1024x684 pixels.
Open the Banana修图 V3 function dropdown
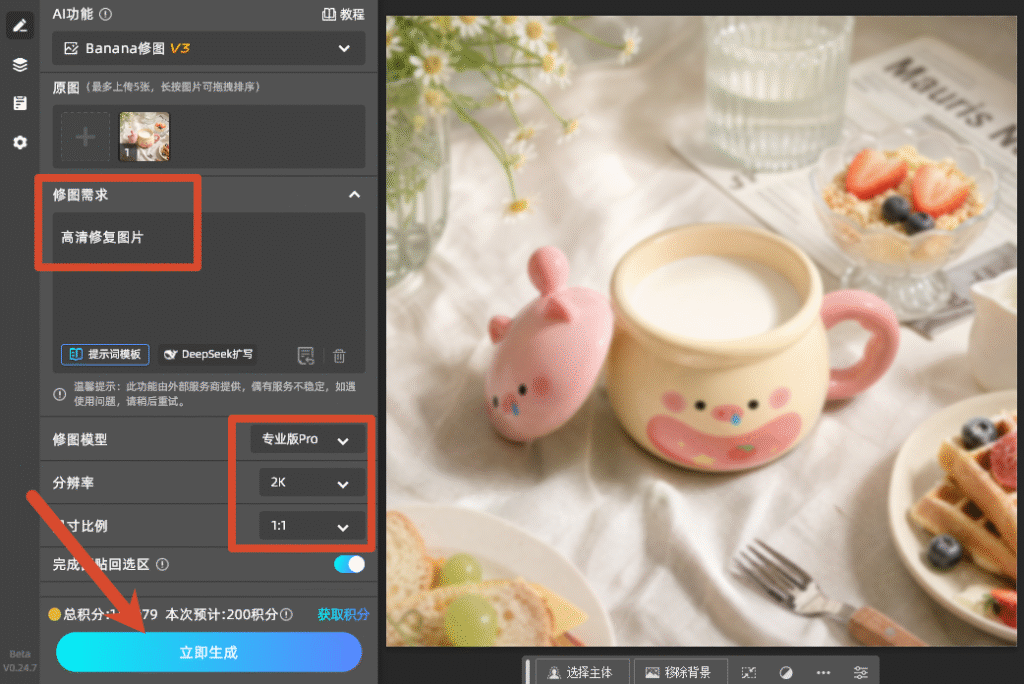pyautogui.click(x=208, y=48)
